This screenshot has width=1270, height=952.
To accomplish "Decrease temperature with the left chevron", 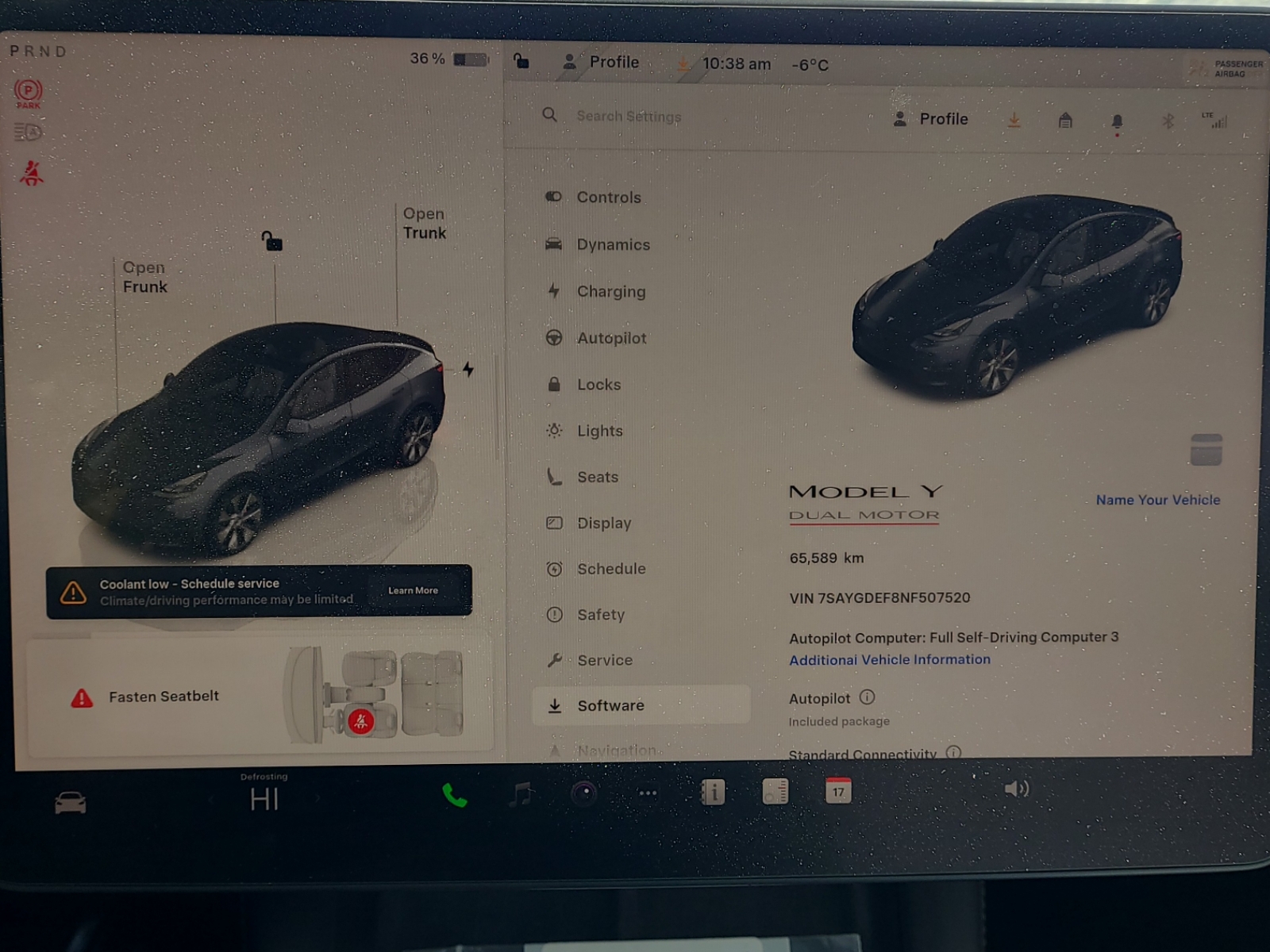I will 211,799.
